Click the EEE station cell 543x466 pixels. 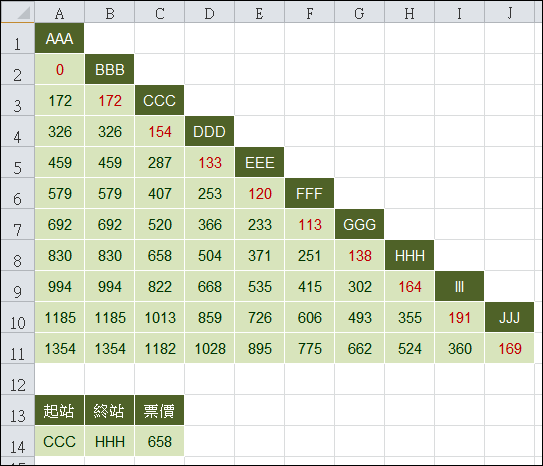point(259,162)
